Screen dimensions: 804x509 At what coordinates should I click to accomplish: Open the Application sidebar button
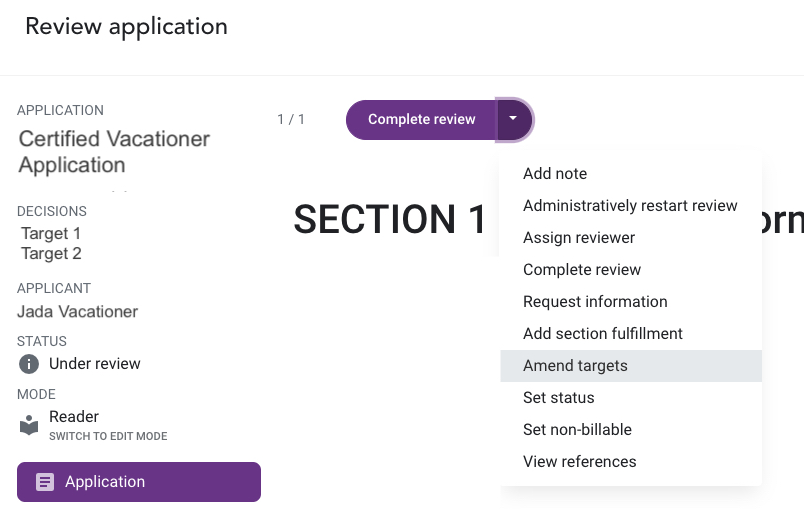tap(139, 482)
